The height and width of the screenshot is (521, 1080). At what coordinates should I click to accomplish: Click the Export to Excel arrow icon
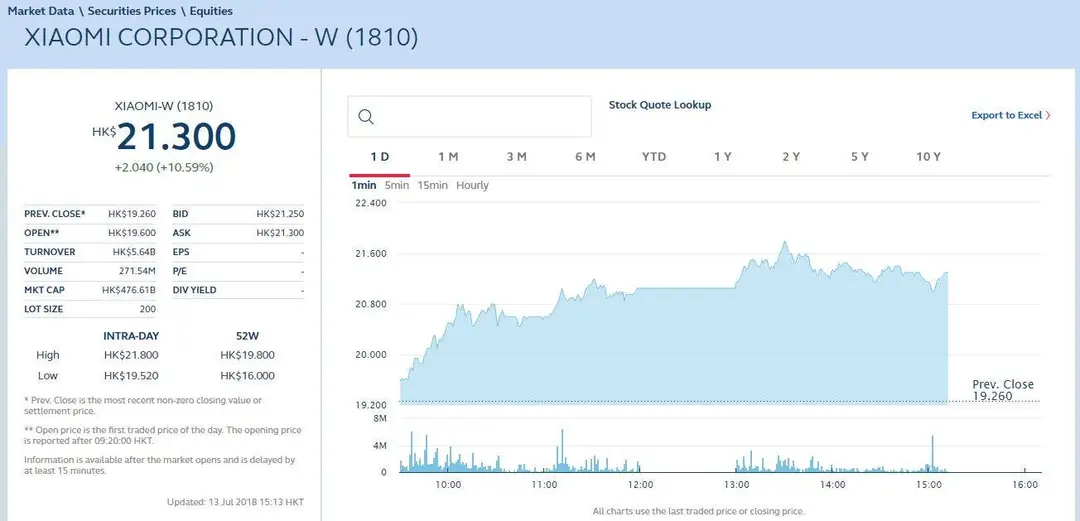point(1048,115)
